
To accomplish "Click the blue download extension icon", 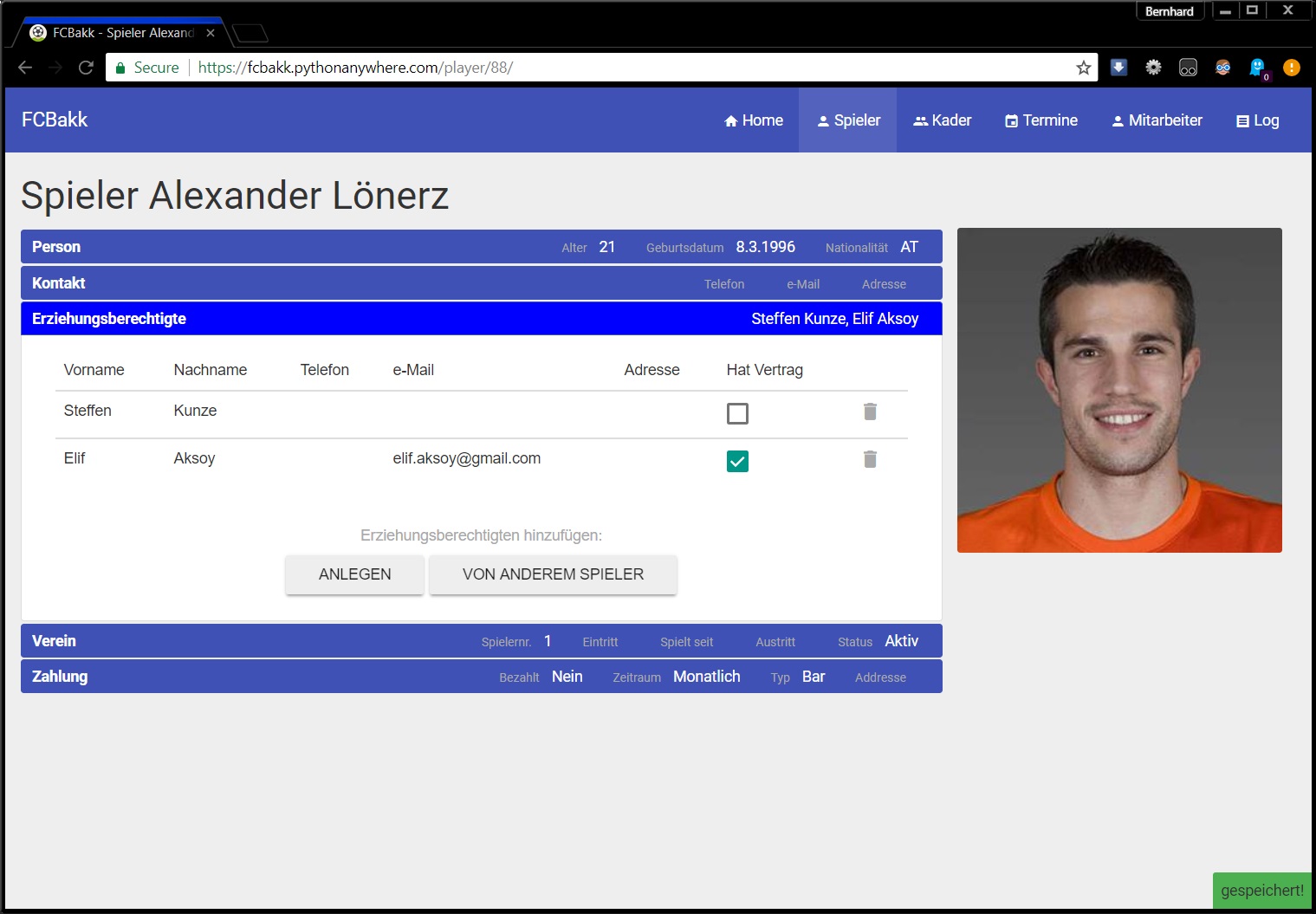I will [x=1118, y=68].
